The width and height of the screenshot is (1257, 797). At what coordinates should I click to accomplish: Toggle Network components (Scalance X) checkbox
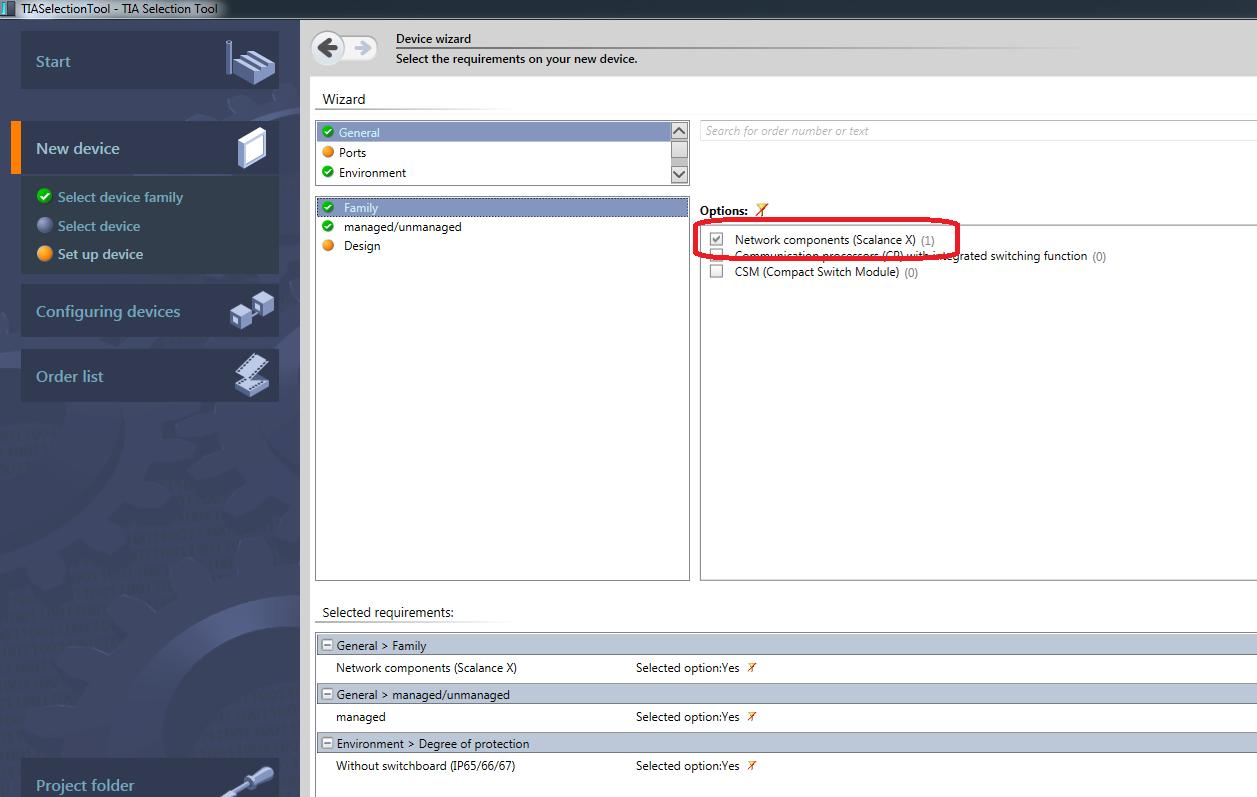[x=716, y=240]
